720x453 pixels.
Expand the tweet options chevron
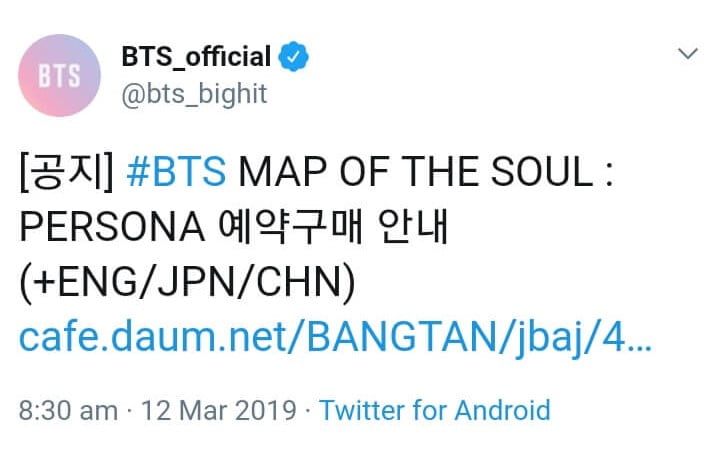[687, 54]
